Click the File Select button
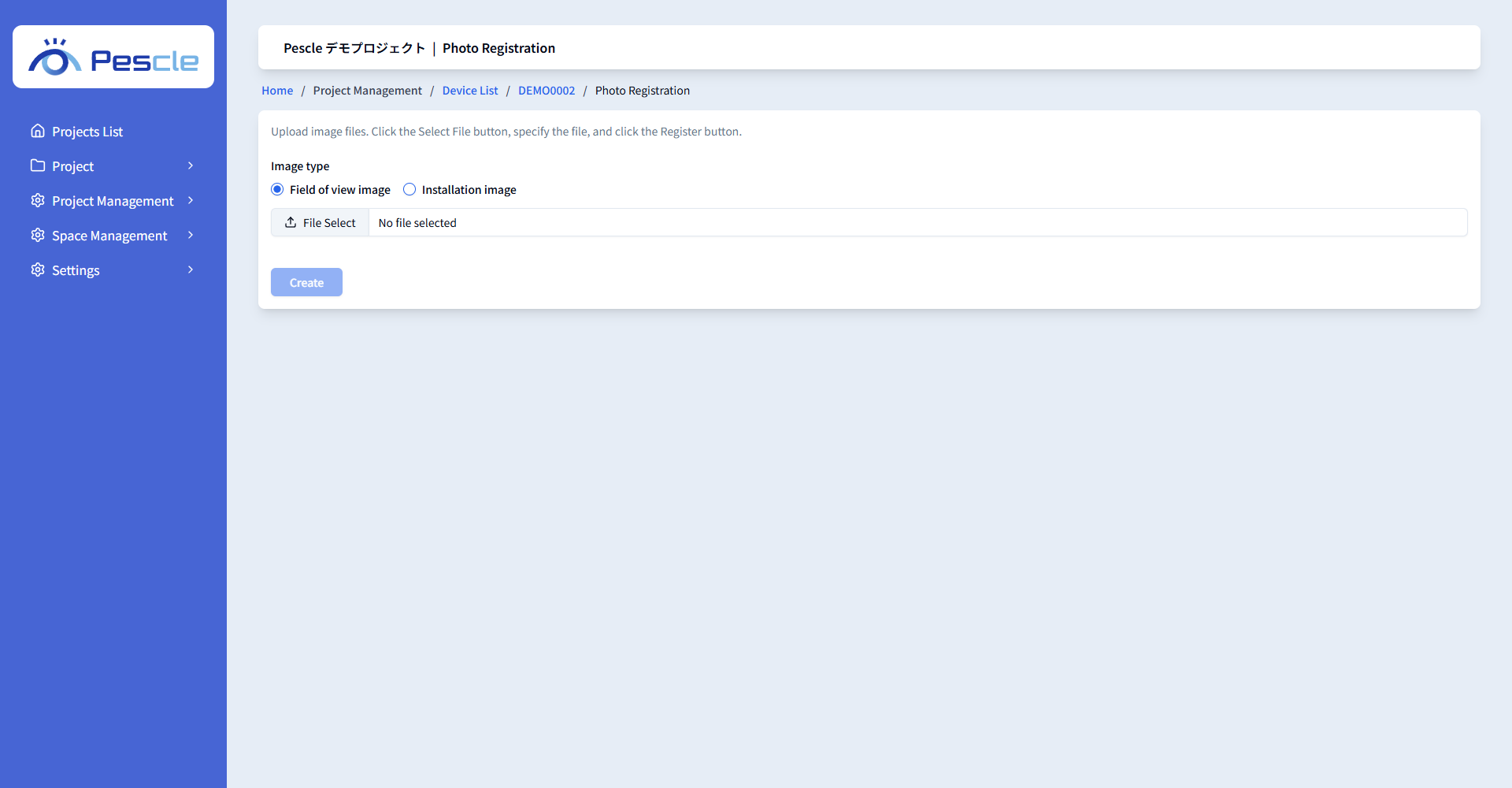This screenshot has width=1512, height=788. [320, 222]
